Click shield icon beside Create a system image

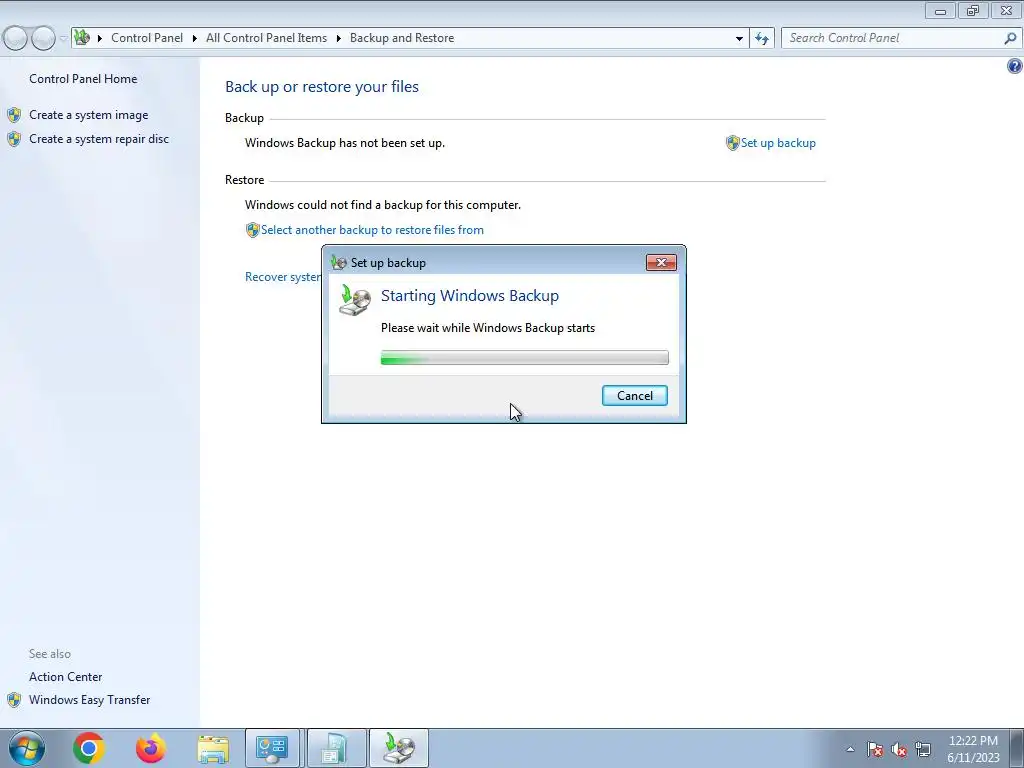[x=14, y=115]
